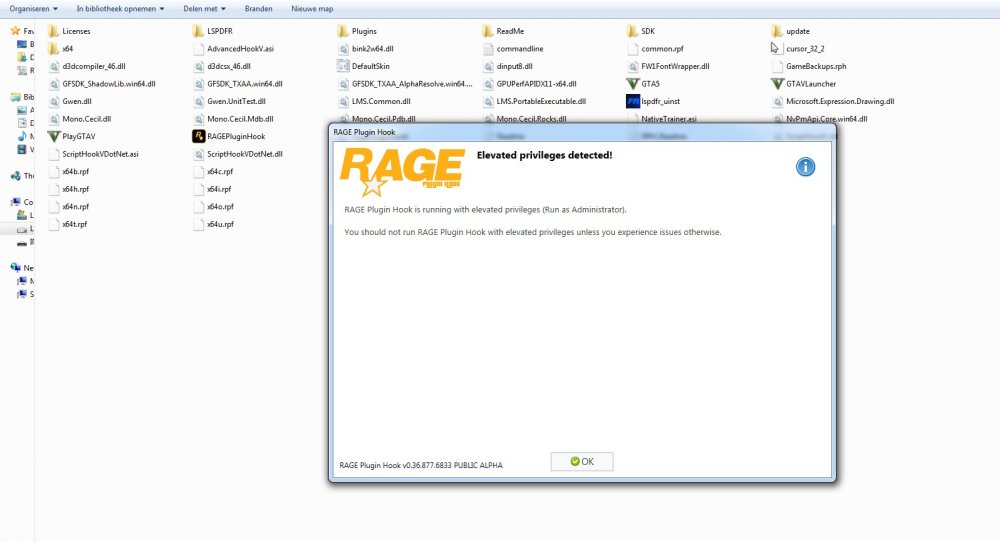Select the file named GFSDK_TXAA_AlphaResolve.win64
The image size is (1000, 542).
(412, 84)
